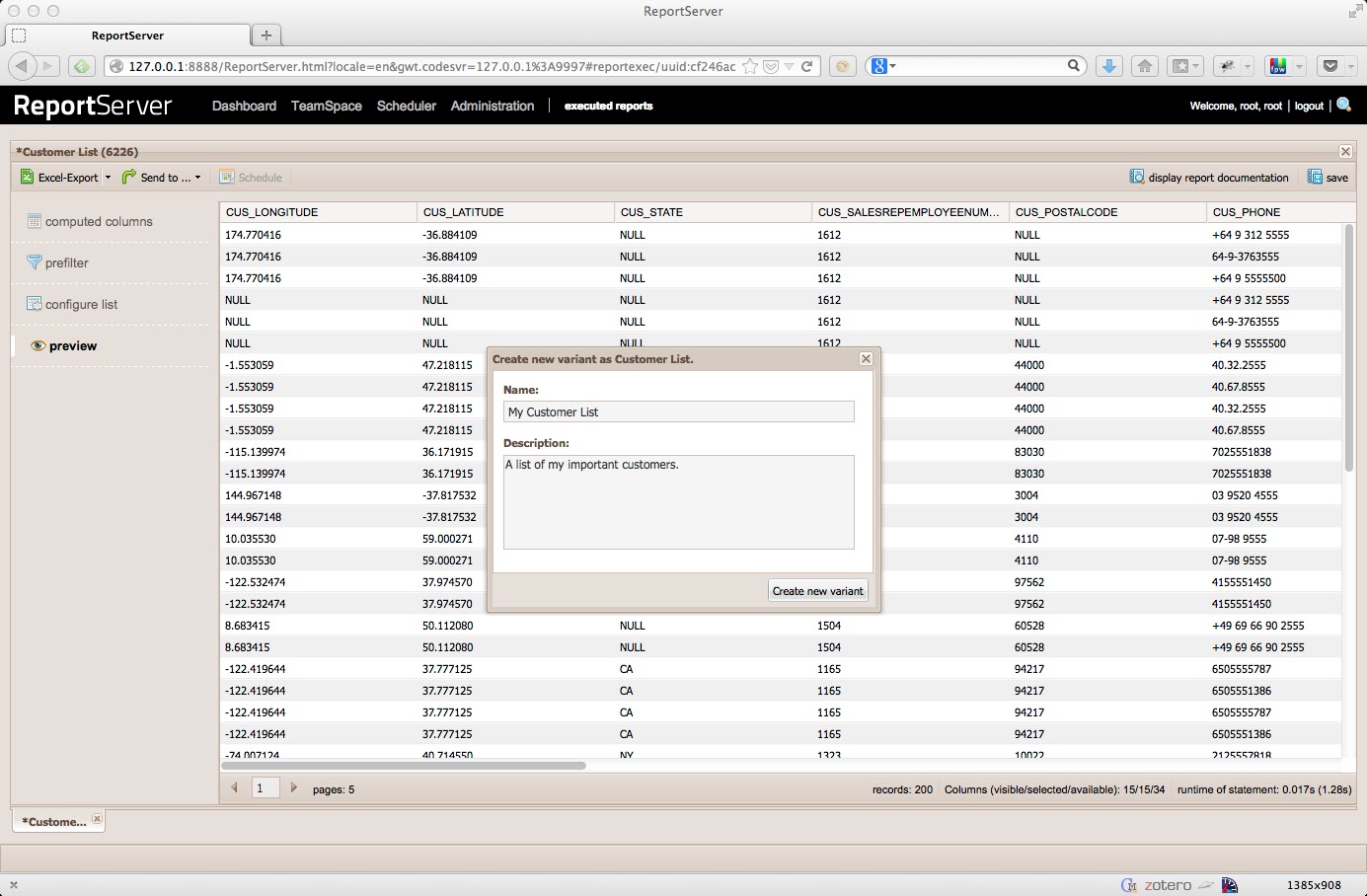This screenshot has height=896, width=1367.
Task: Open configure list section
Action: [72, 305]
